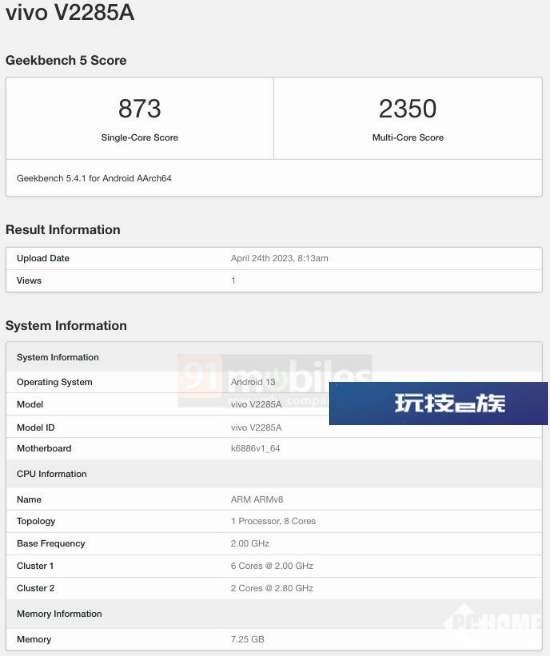
Task: Click the Cluster 2 label
Action: pos(36,588)
